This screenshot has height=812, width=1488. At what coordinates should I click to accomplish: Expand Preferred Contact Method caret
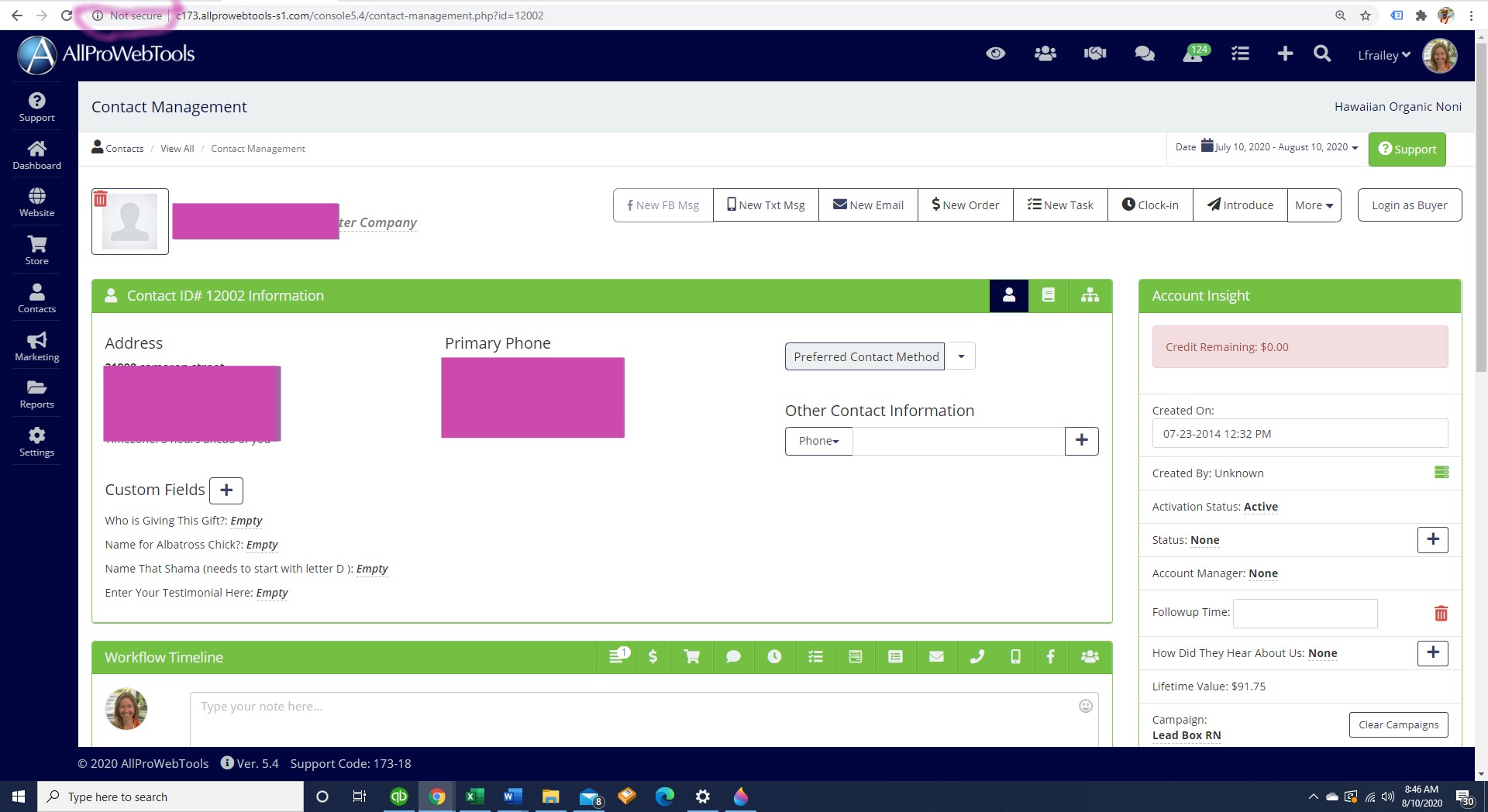pos(961,356)
